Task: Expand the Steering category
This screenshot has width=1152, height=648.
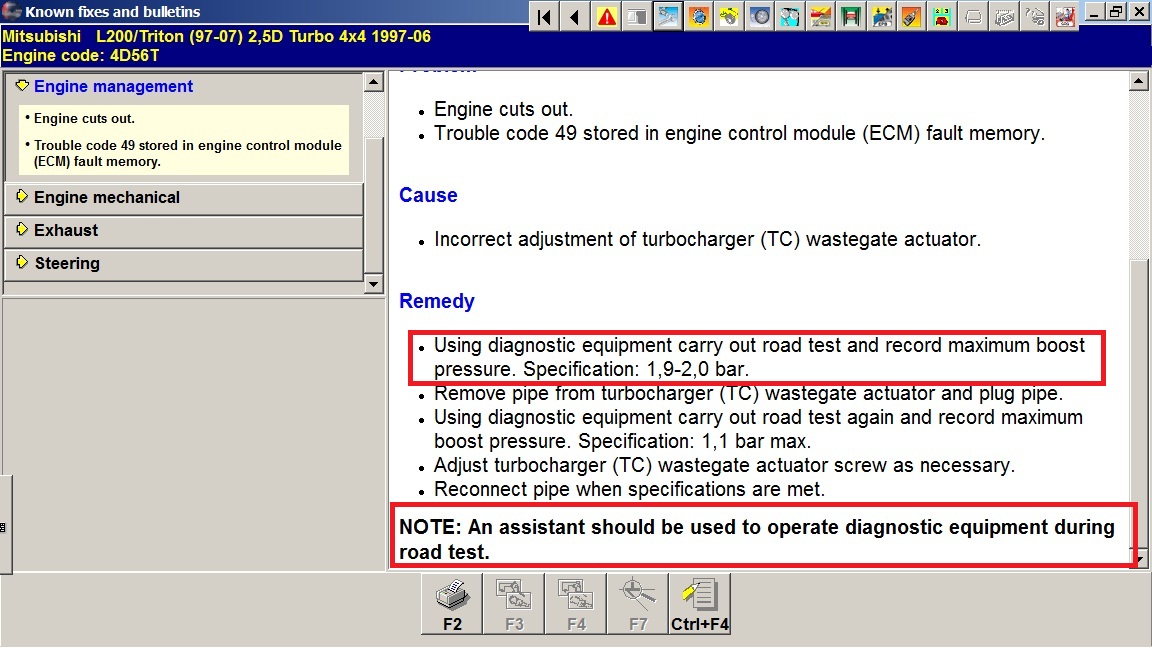Action: 67,264
